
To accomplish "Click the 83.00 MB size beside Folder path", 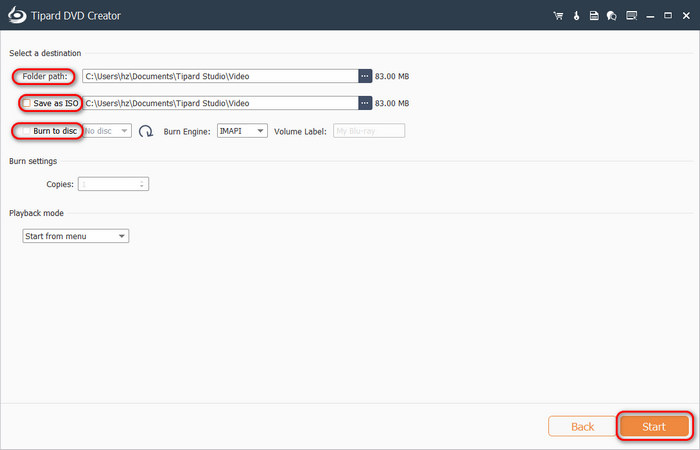I will pos(392,76).
